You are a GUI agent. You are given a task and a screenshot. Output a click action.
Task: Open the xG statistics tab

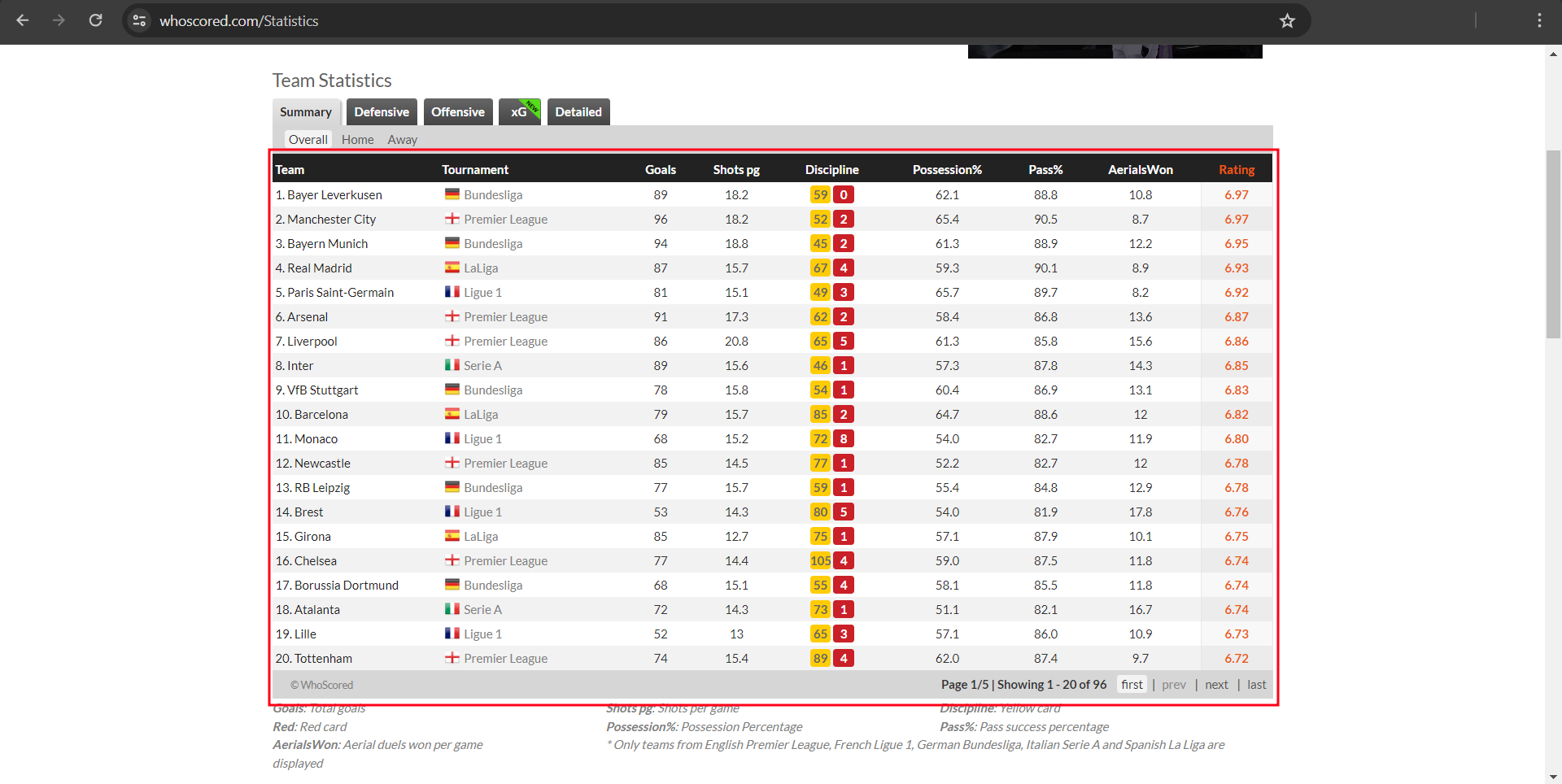[520, 112]
